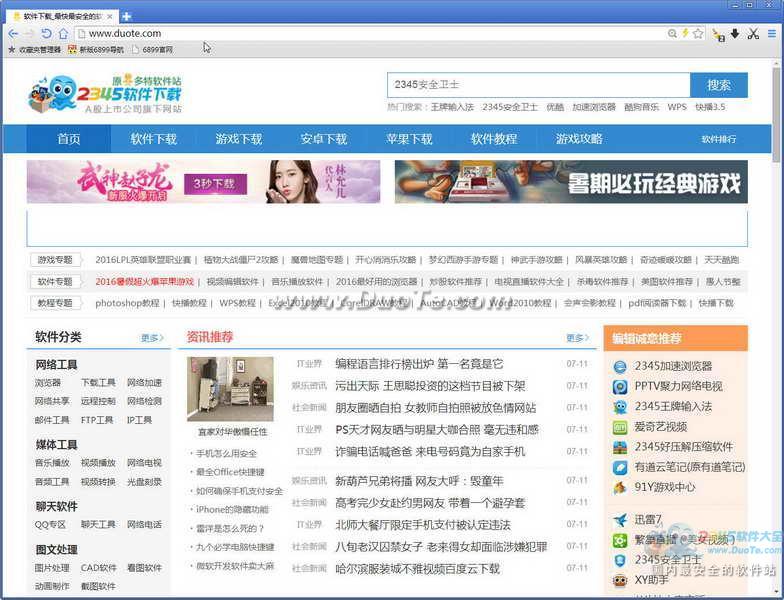Viewport: 784px width, 600px height.
Task: Click the PPTV聚力网络电视 icon
Action: (620, 387)
